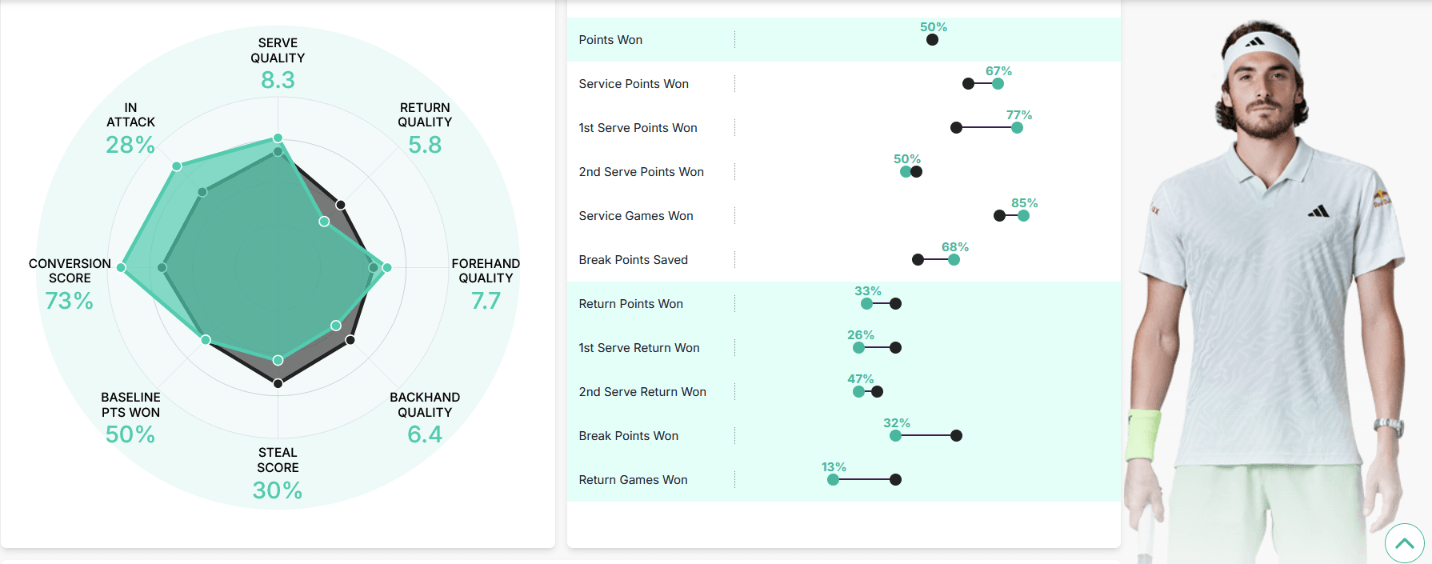Click the green 13% Return Games Won marker
Viewport: 1432px width, 564px height.
pyautogui.click(x=833, y=480)
